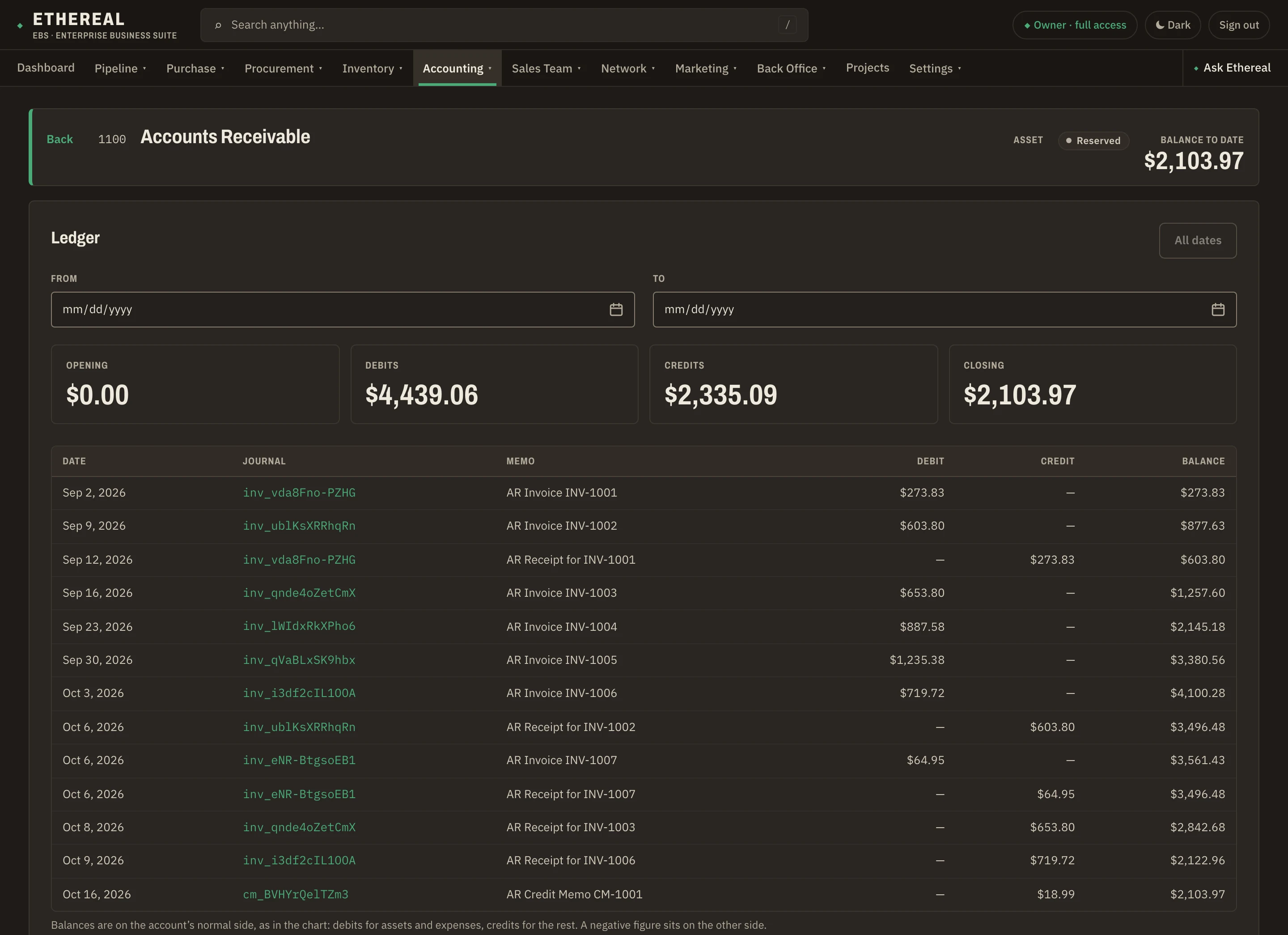Open journal inv_qVaBLxSK9hbx link
Viewport: 1288px width, 935px height.
299,659
